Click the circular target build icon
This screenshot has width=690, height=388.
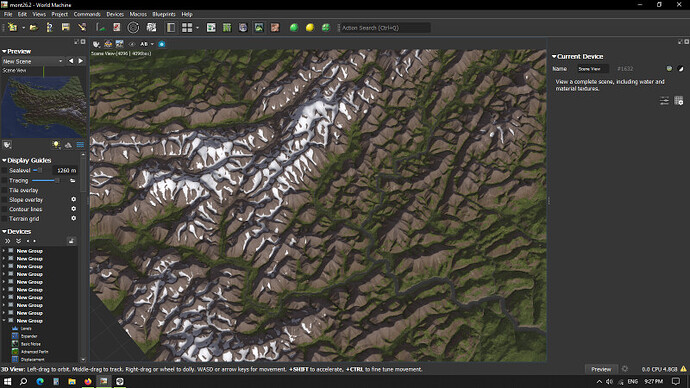click(133, 27)
